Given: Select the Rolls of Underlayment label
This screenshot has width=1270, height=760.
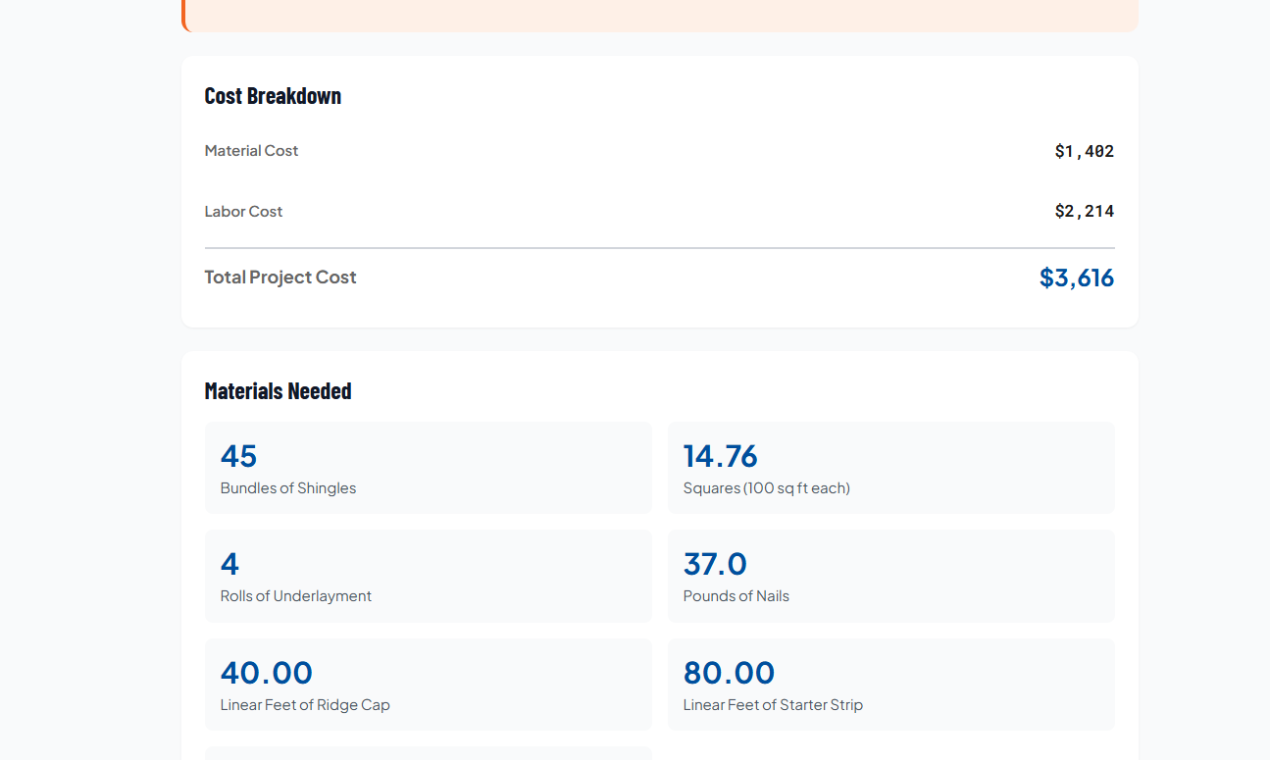Looking at the screenshot, I should (296, 596).
